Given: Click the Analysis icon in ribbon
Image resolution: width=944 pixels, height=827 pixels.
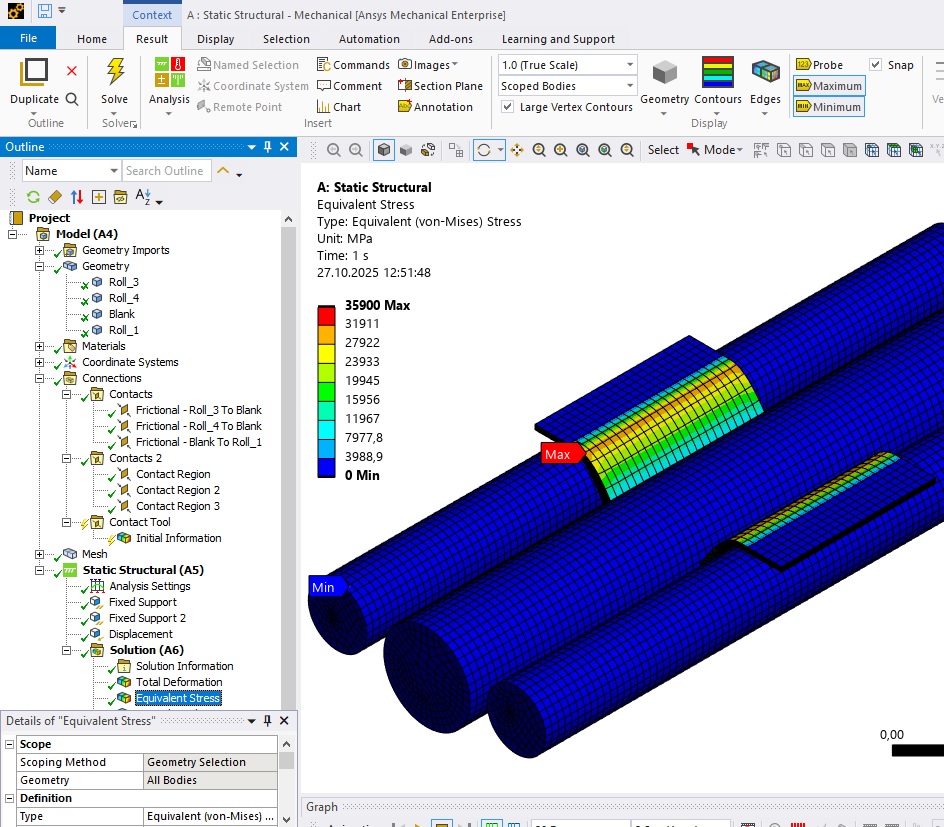Looking at the screenshot, I should (x=169, y=73).
